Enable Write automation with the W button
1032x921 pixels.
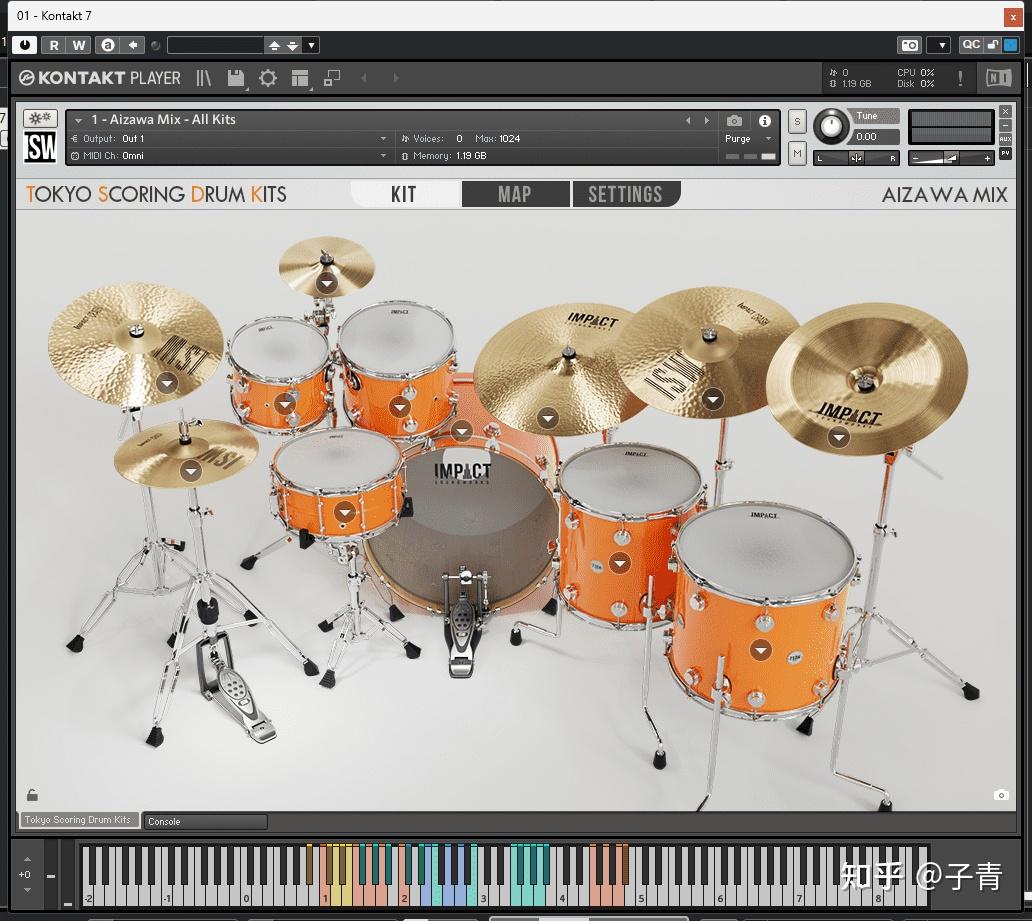point(78,45)
